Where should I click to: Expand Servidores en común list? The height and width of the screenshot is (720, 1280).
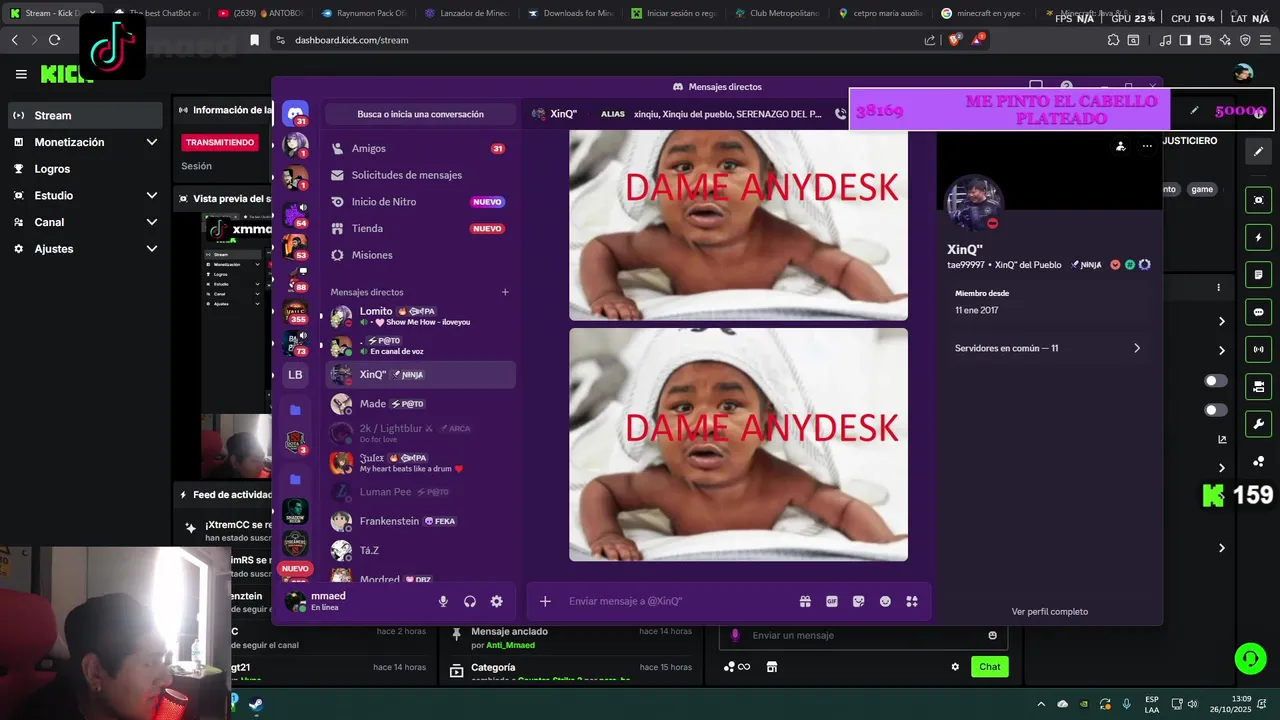click(x=1048, y=348)
